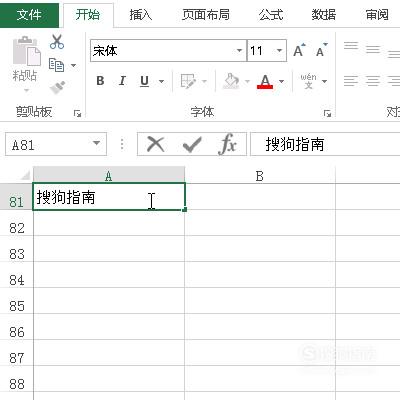Click the center align icon

373,81
